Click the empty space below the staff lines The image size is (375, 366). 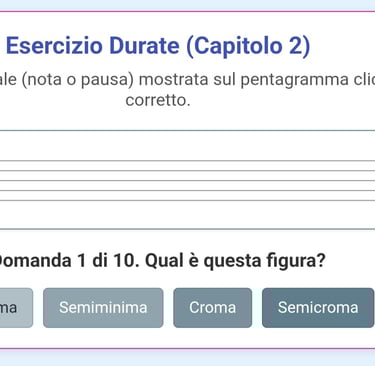click(187, 215)
